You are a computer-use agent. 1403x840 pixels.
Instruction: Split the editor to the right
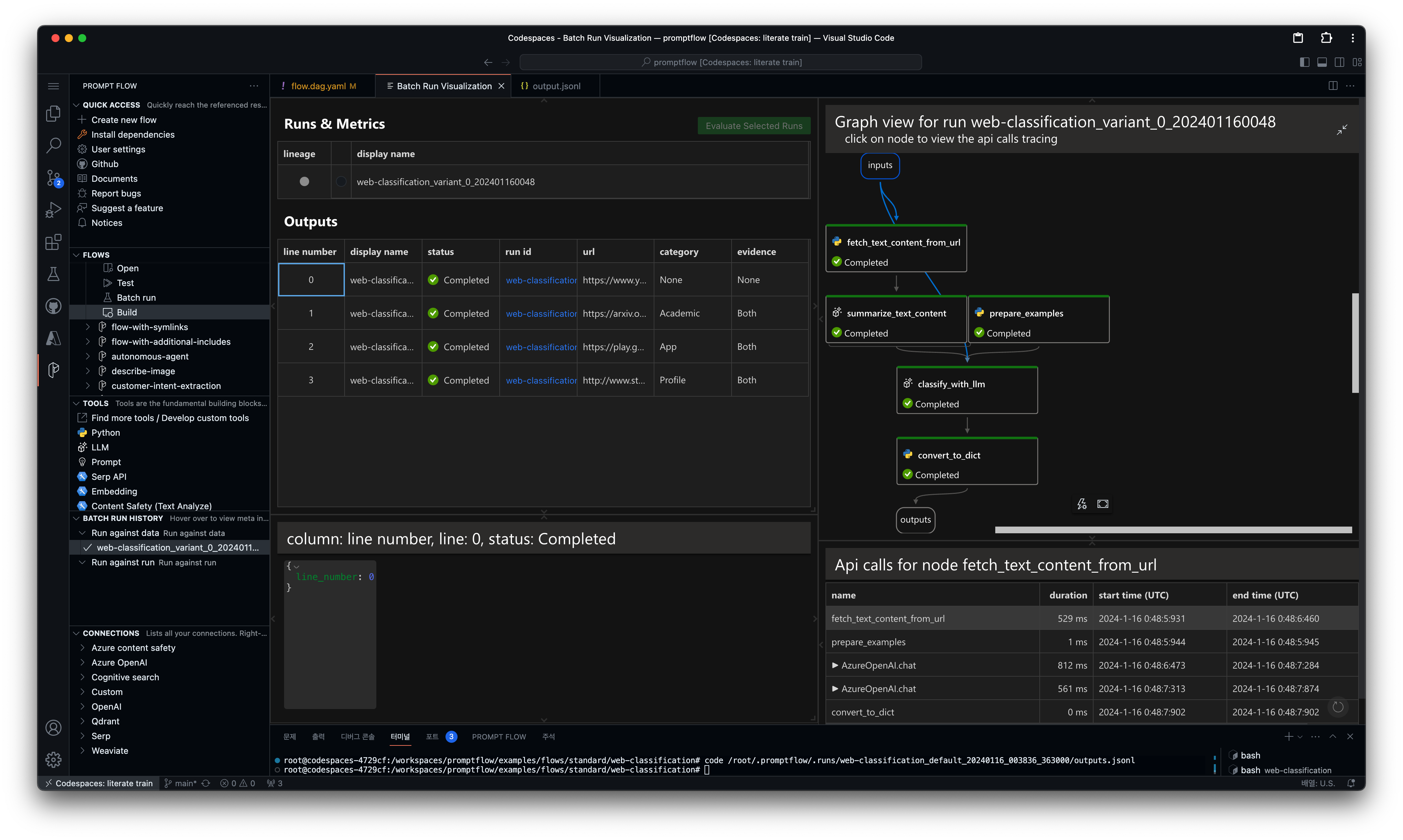click(x=1333, y=86)
